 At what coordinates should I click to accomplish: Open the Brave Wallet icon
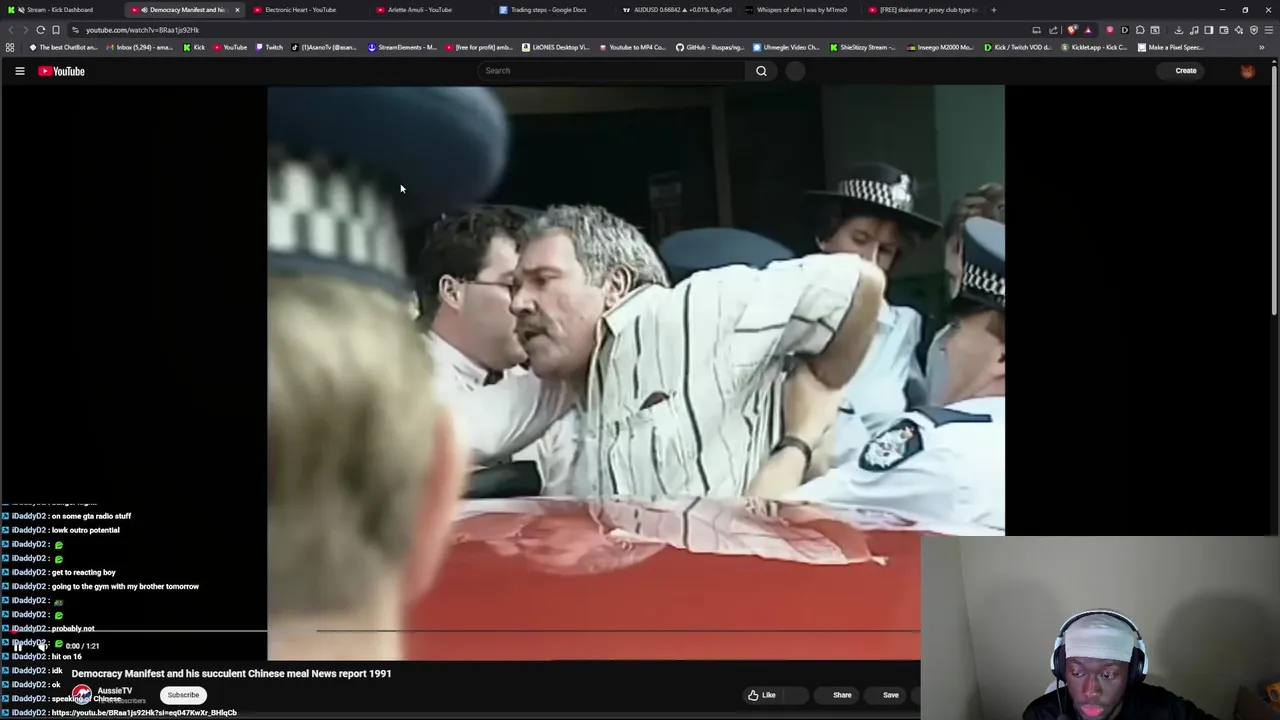click(x=1224, y=30)
